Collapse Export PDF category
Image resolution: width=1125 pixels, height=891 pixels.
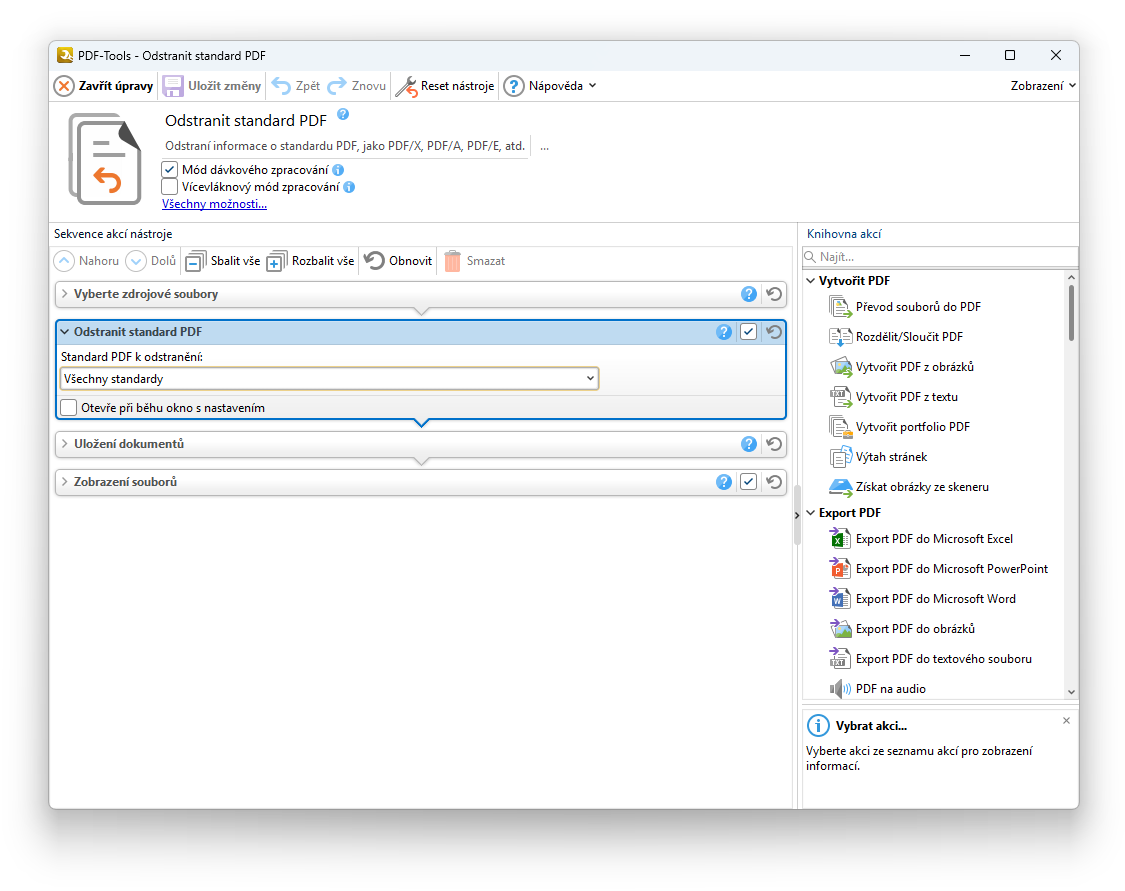click(x=811, y=514)
